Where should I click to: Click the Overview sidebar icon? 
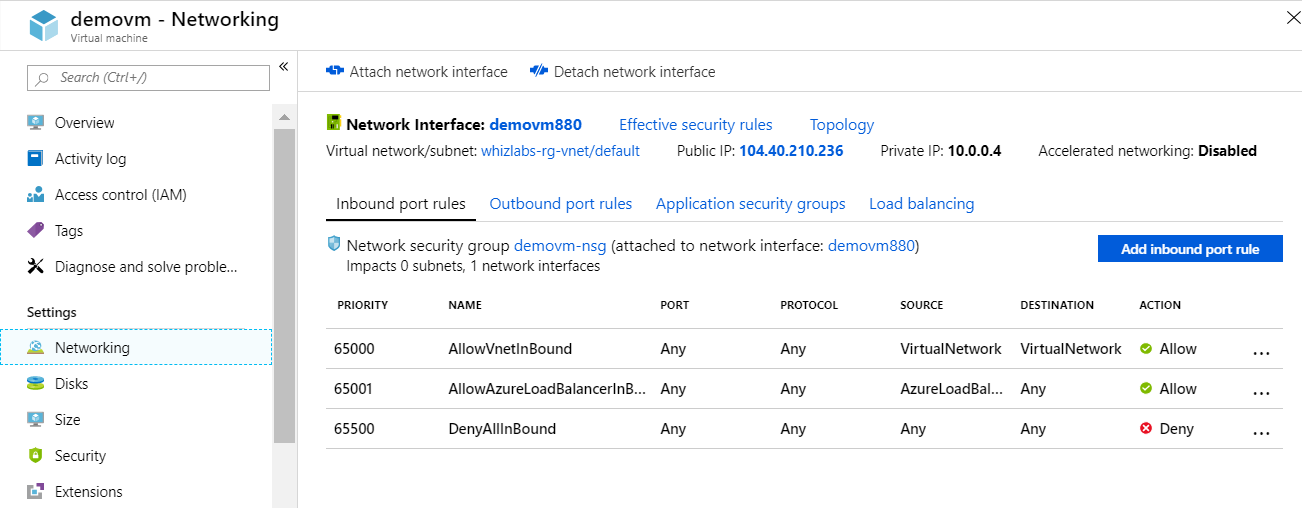click(36, 123)
